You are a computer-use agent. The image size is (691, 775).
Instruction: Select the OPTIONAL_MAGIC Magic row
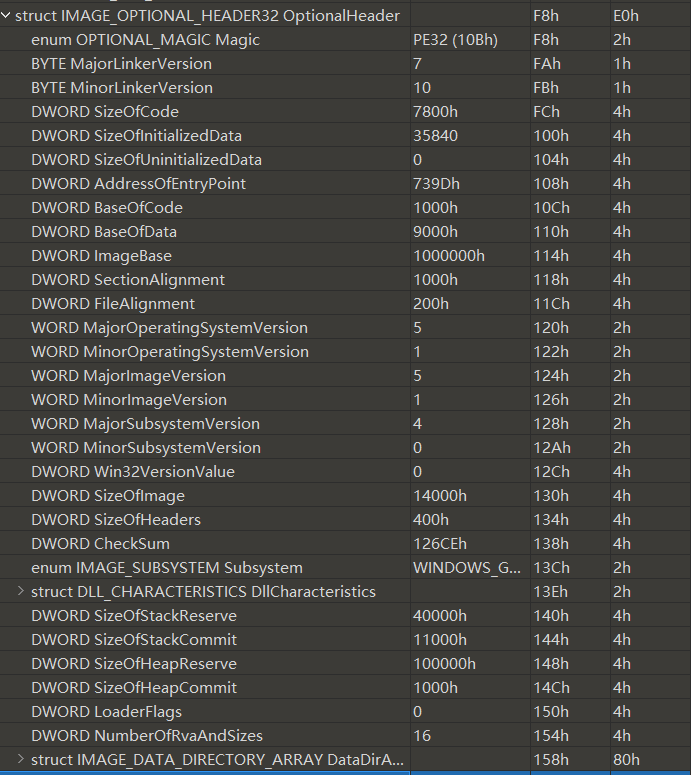(x=145, y=40)
